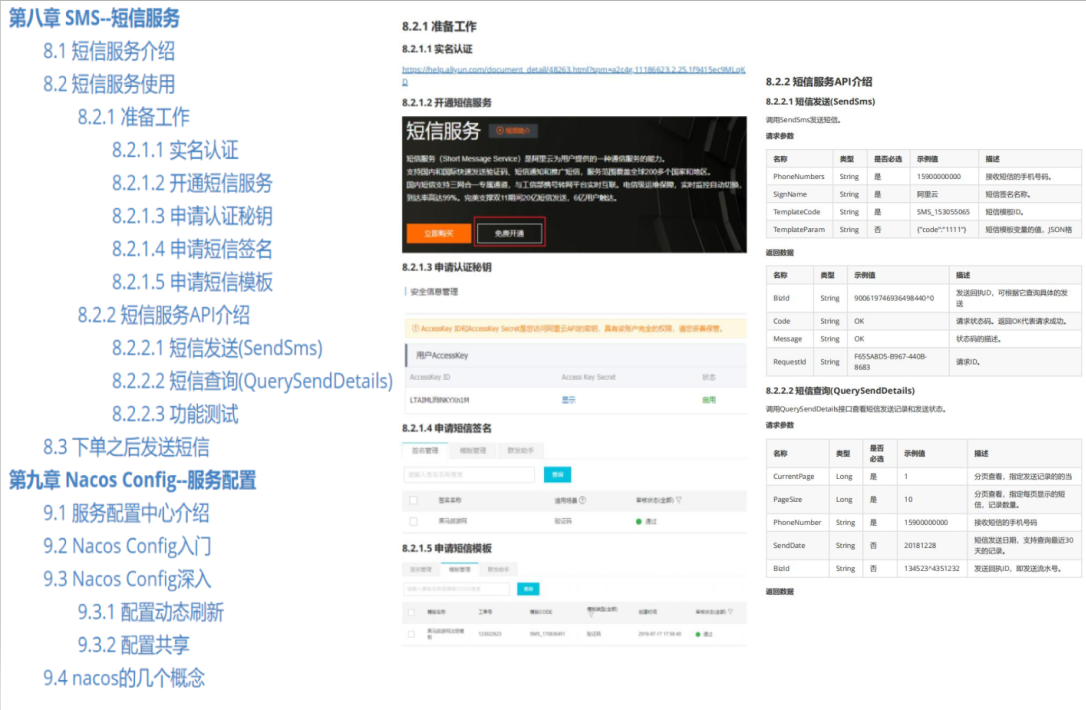Select the 签名管理 tab under 申请短信模板
1086x710 pixels.
pos(421,568)
